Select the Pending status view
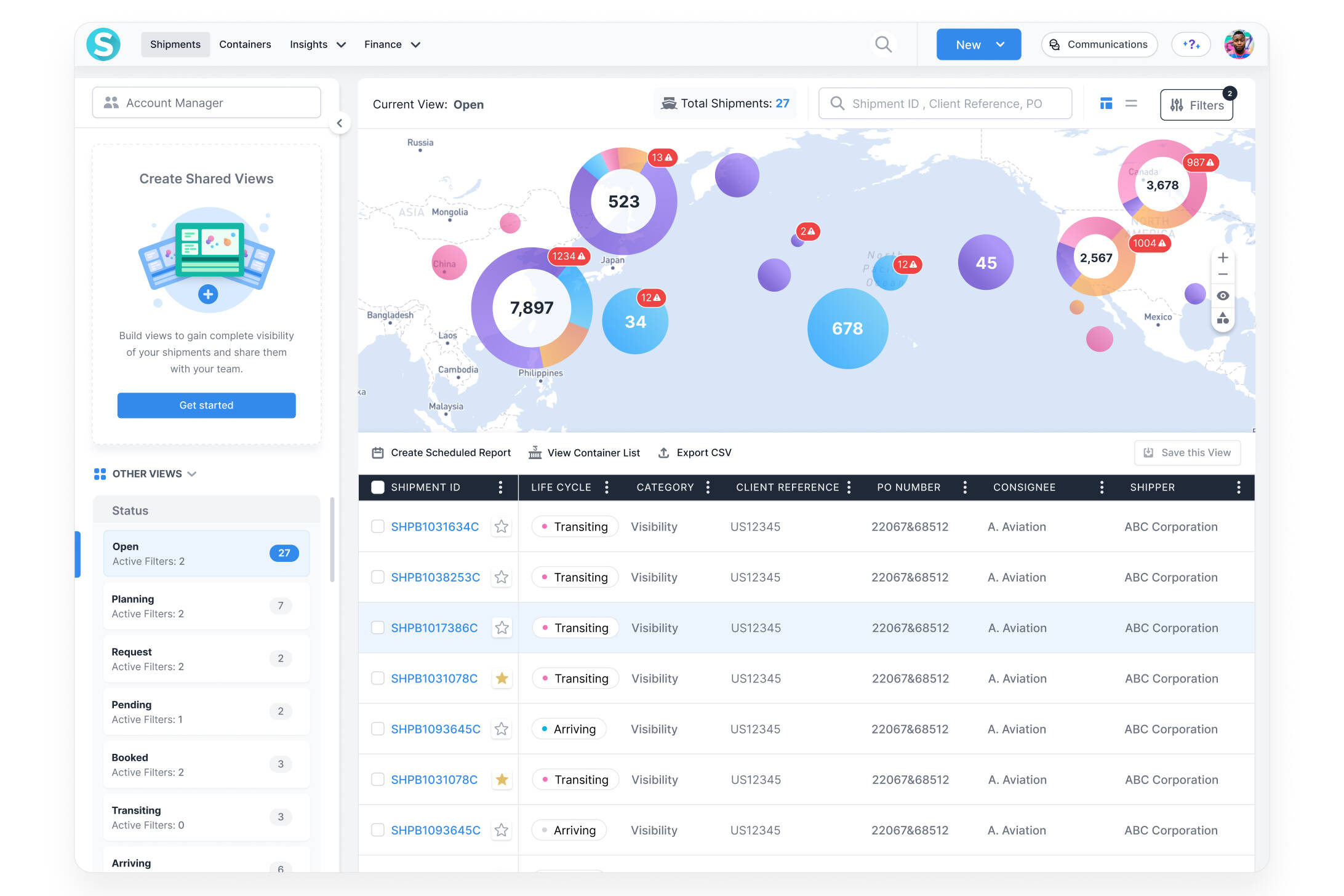Viewport: 1344px width, 896px height. click(x=206, y=712)
